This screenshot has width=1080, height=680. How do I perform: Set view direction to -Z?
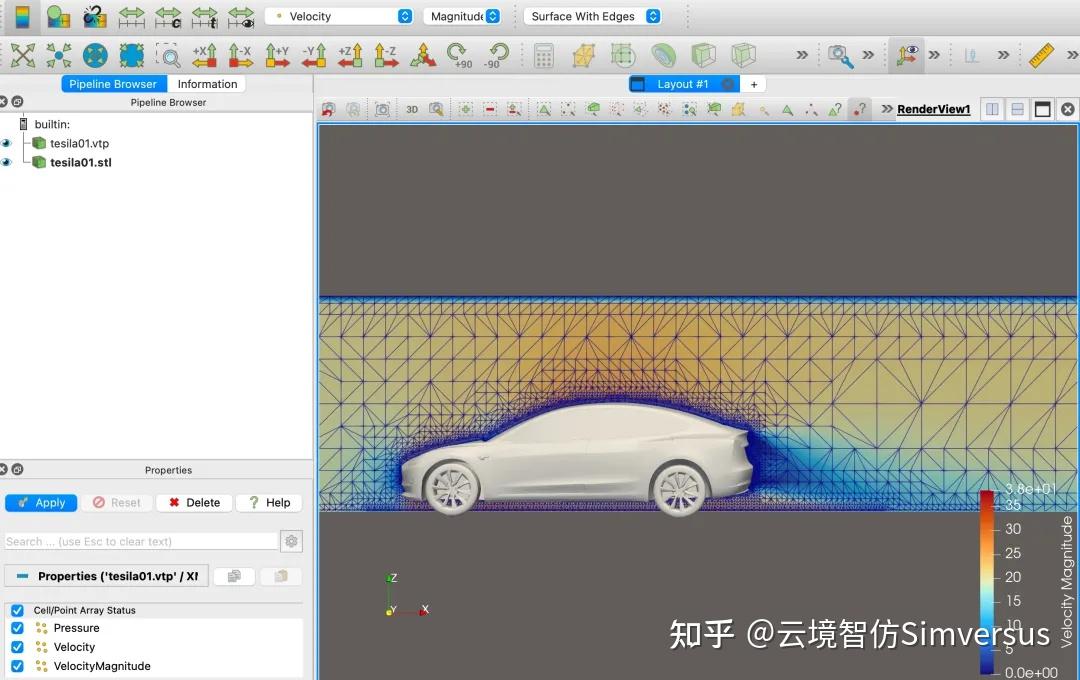coord(386,55)
